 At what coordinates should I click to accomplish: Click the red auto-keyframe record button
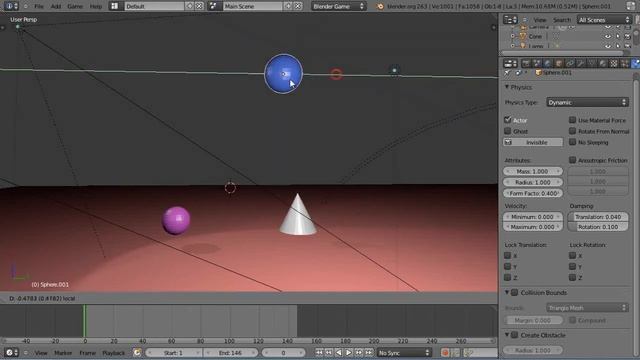[445, 352]
